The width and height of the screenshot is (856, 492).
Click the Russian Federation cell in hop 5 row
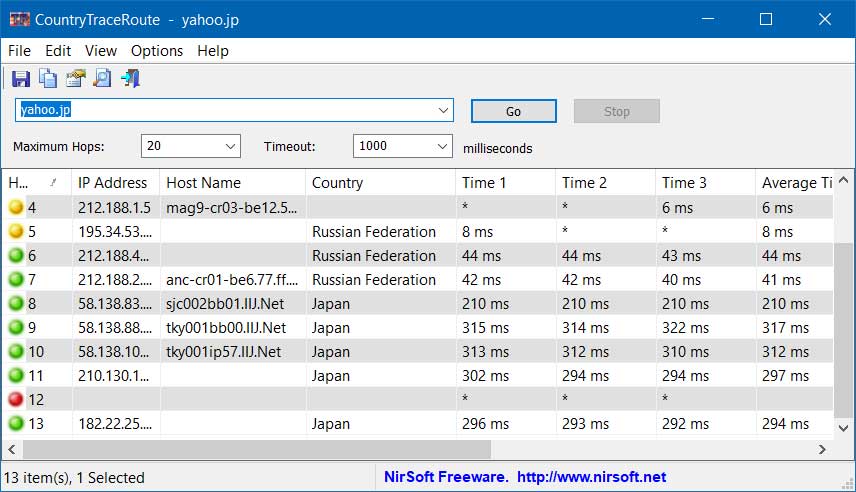pos(374,232)
